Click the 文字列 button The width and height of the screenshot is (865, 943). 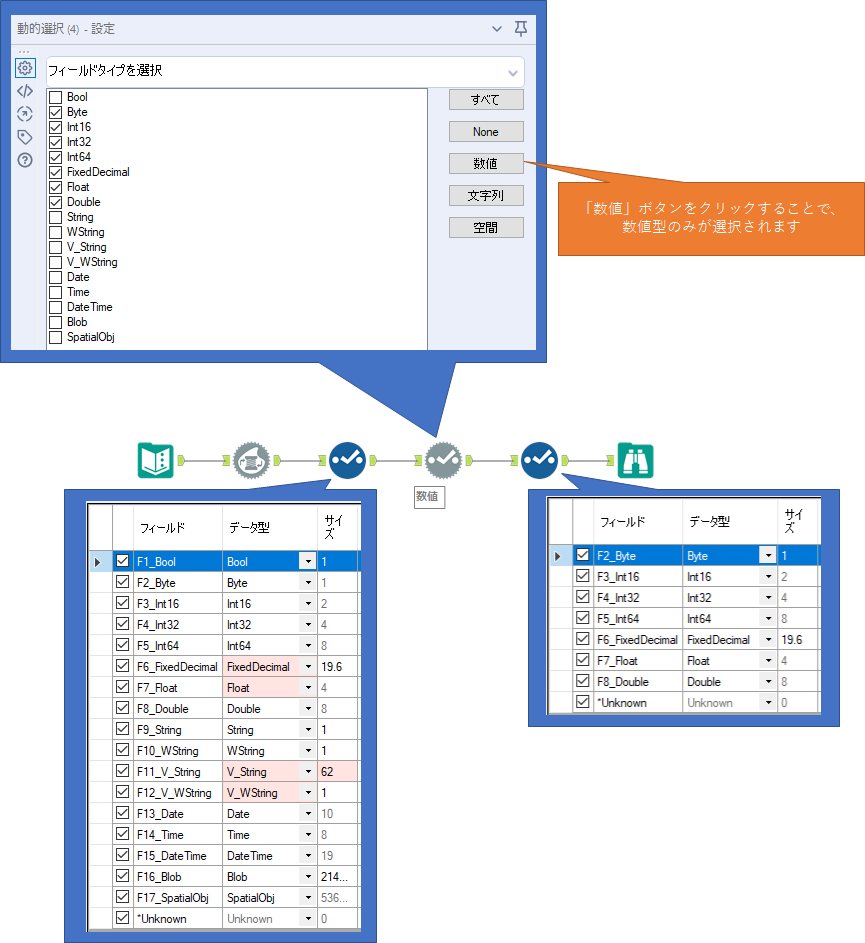[x=485, y=195]
